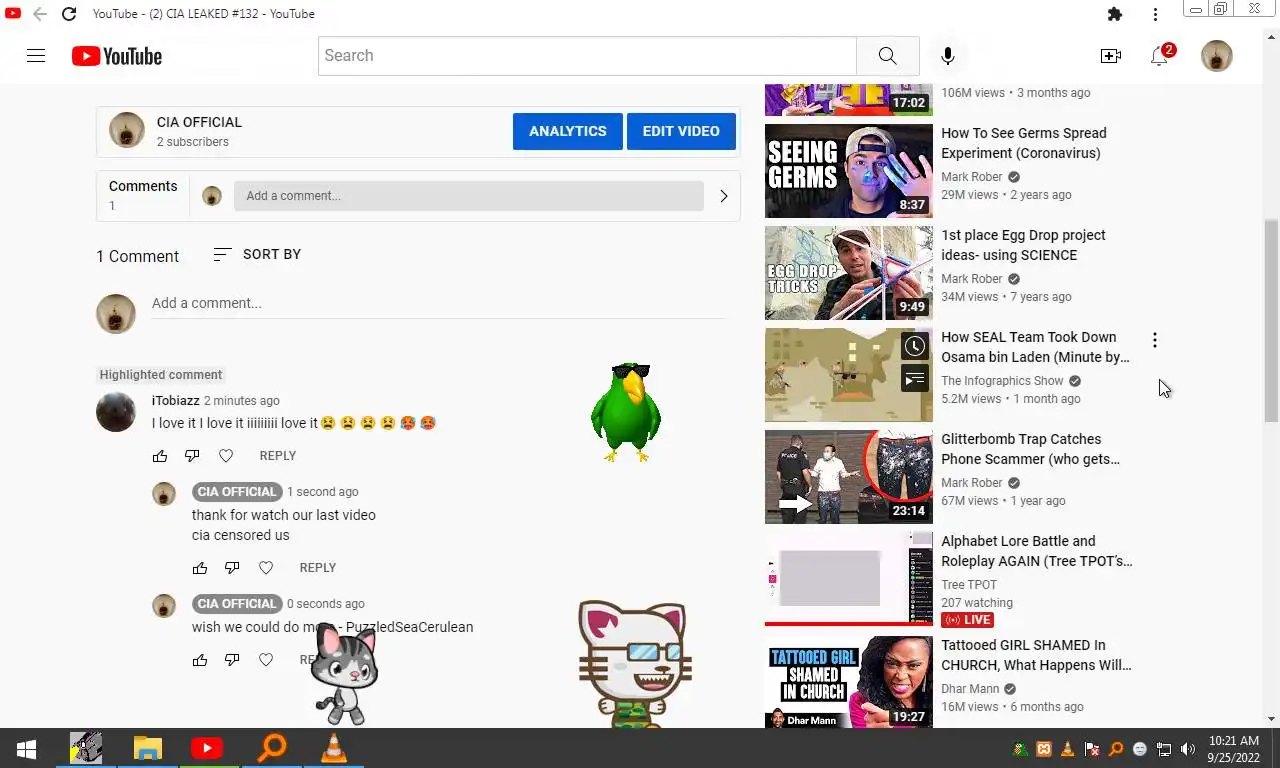Click the '2 minutes ago' comment timestamp
1280x768 pixels.
(x=242, y=401)
